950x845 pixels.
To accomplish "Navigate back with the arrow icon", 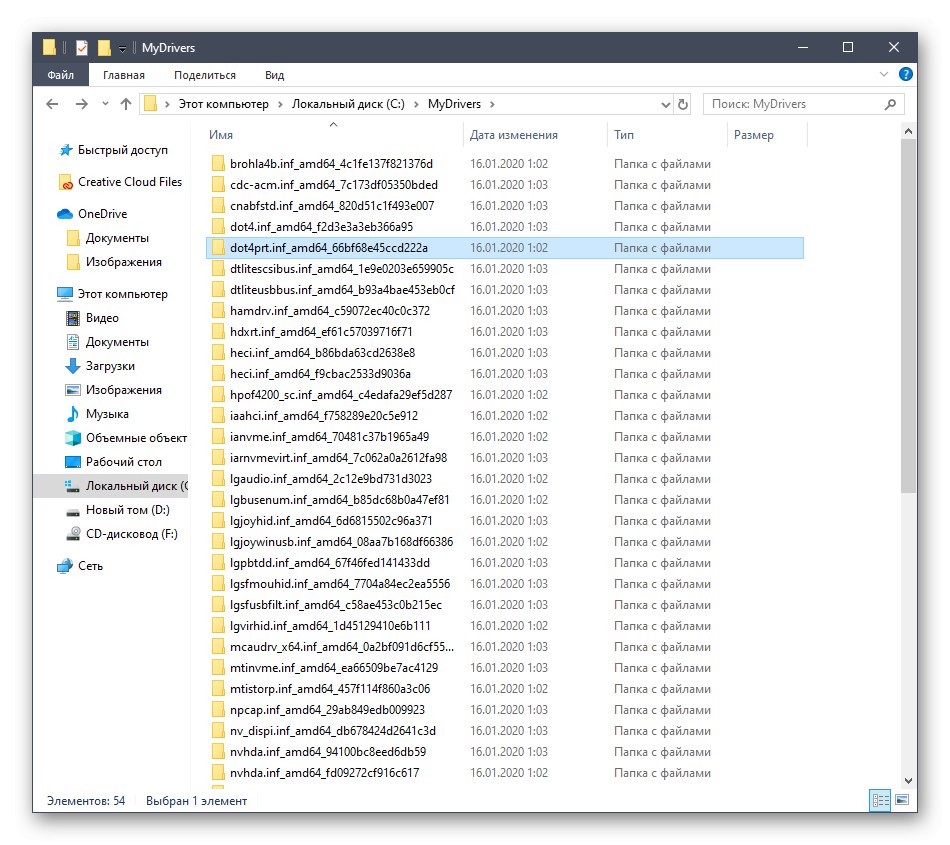I will [x=51, y=103].
